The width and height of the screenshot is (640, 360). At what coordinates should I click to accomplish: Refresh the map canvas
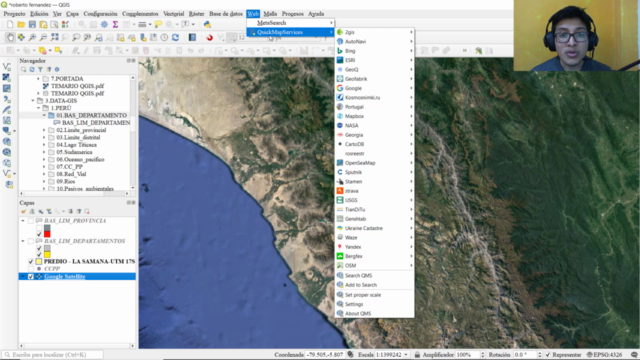click(x=176, y=38)
